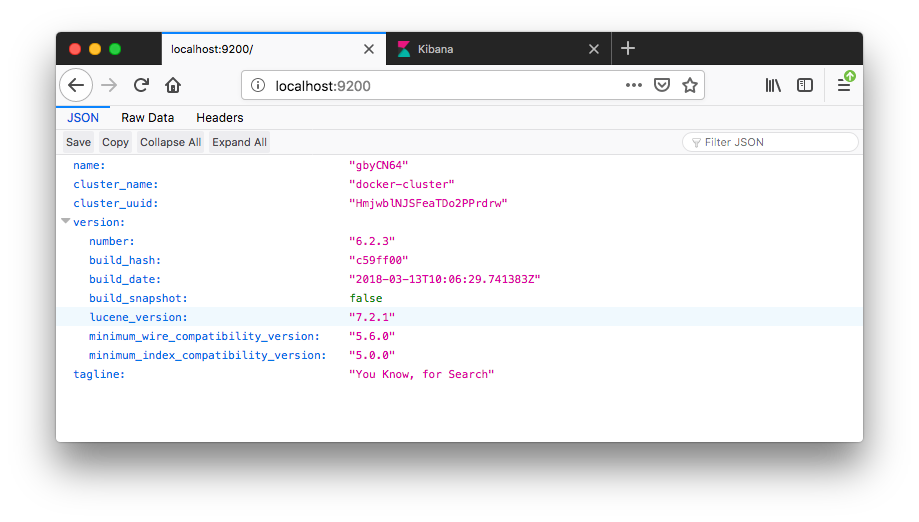
Task: Click the value "gbyCN64"
Action: click(x=379, y=165)
